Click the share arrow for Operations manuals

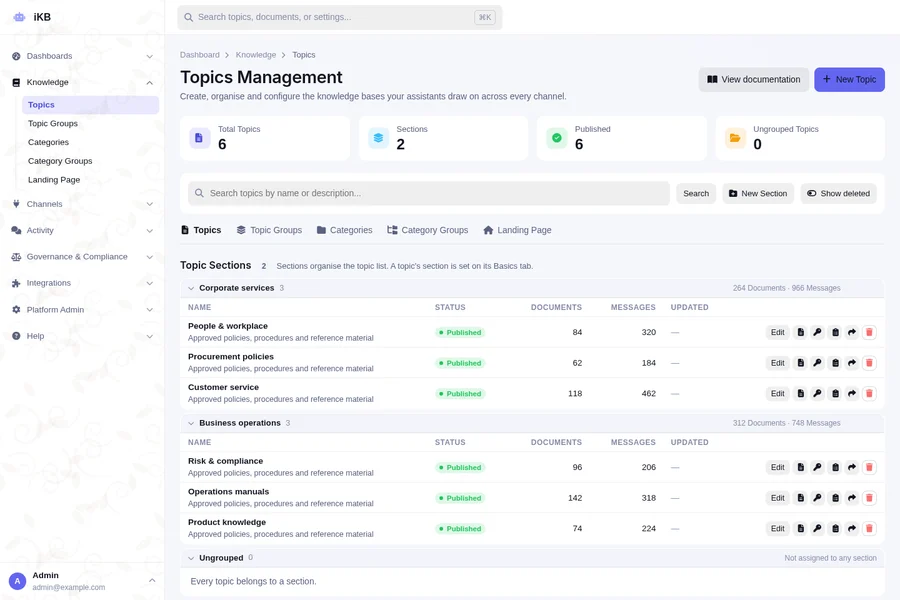[x=852, y=498]
